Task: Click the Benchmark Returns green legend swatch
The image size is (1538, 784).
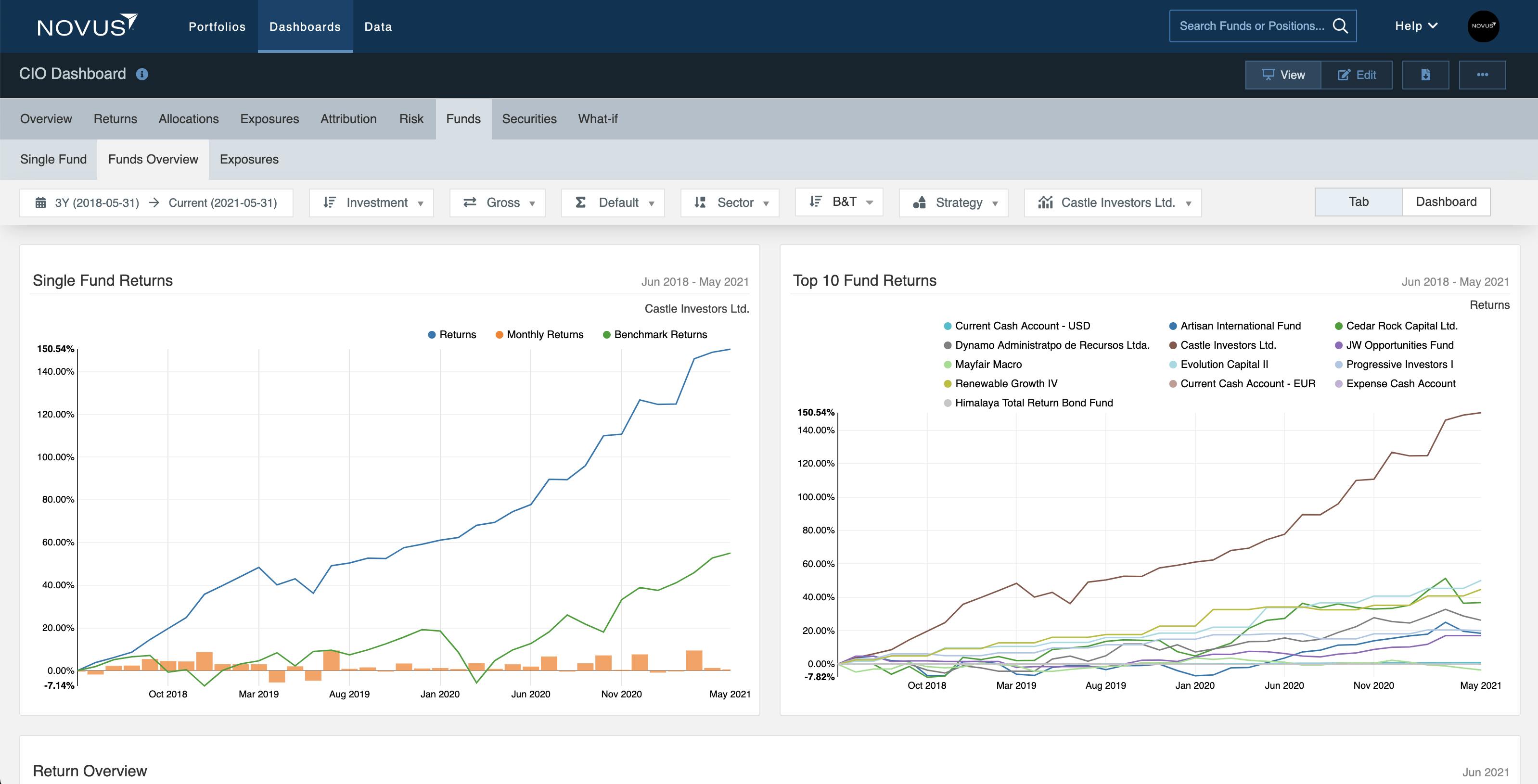Action: pos(608,334)
